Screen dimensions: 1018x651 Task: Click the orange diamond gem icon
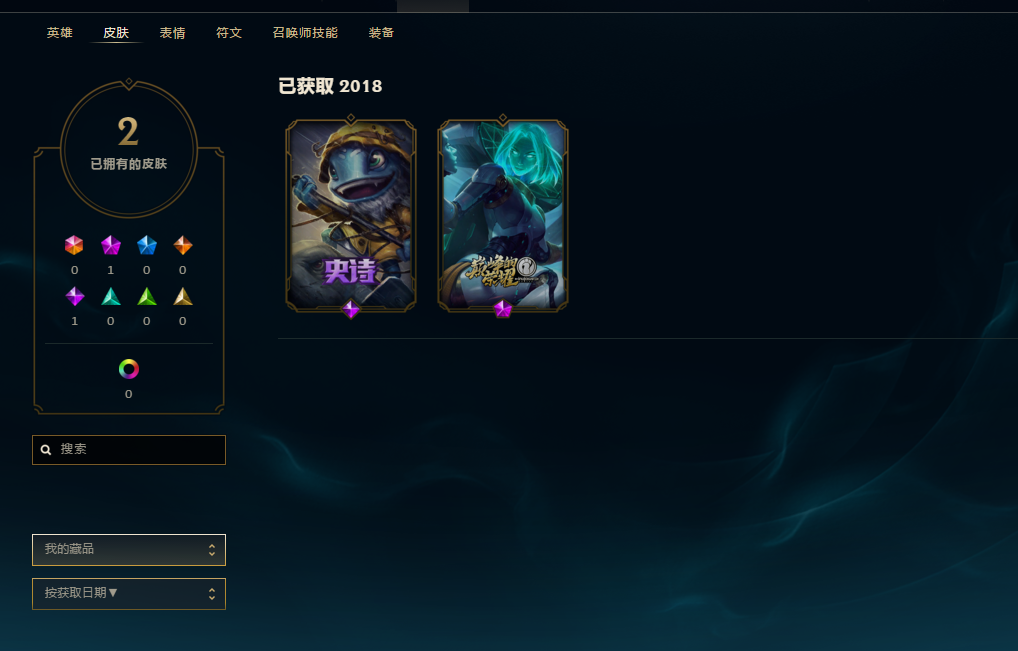coord(183,245)
